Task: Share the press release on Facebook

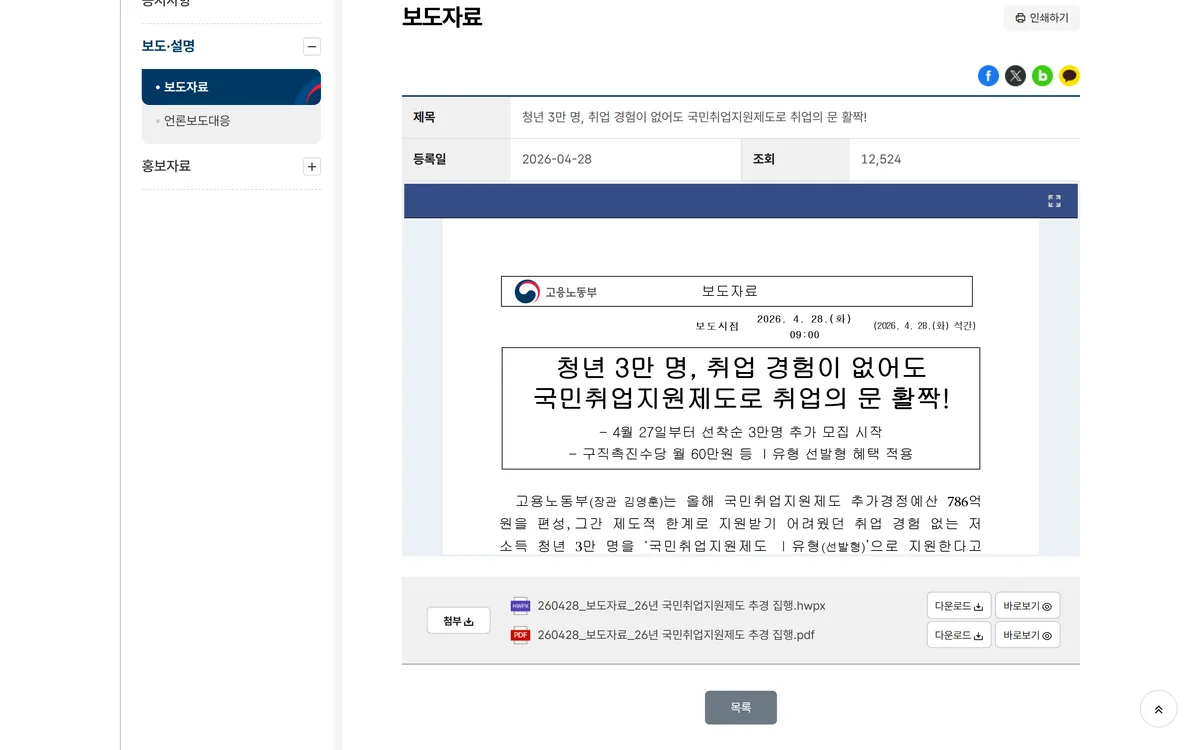Action: tap(988, 76)
